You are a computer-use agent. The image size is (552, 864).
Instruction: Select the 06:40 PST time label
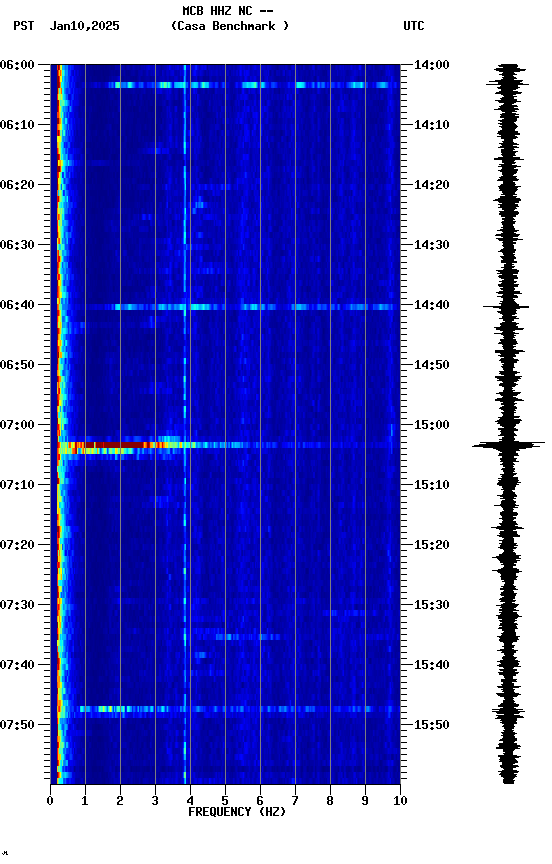click(x=17, y=305)
